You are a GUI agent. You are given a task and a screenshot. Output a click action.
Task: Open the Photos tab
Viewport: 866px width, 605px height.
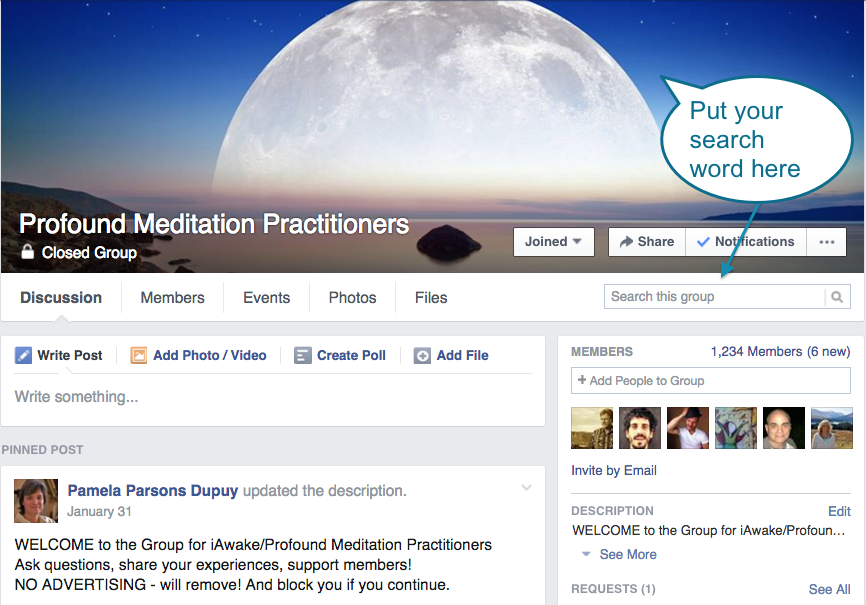point(352,298)
